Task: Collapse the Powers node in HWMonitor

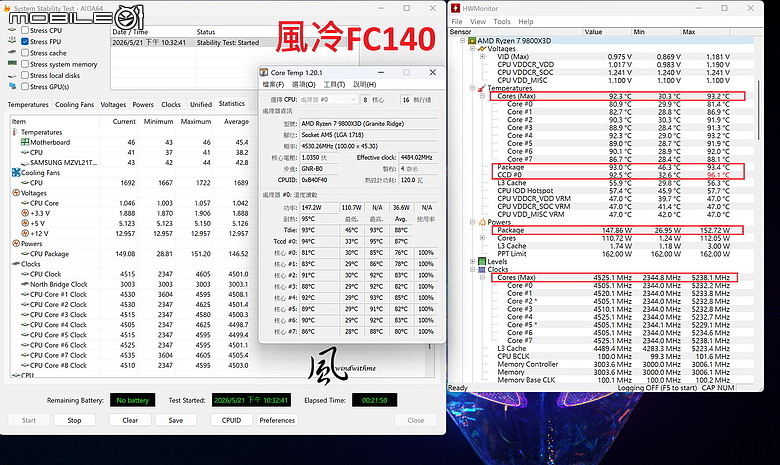Action: tap(473, 222)
